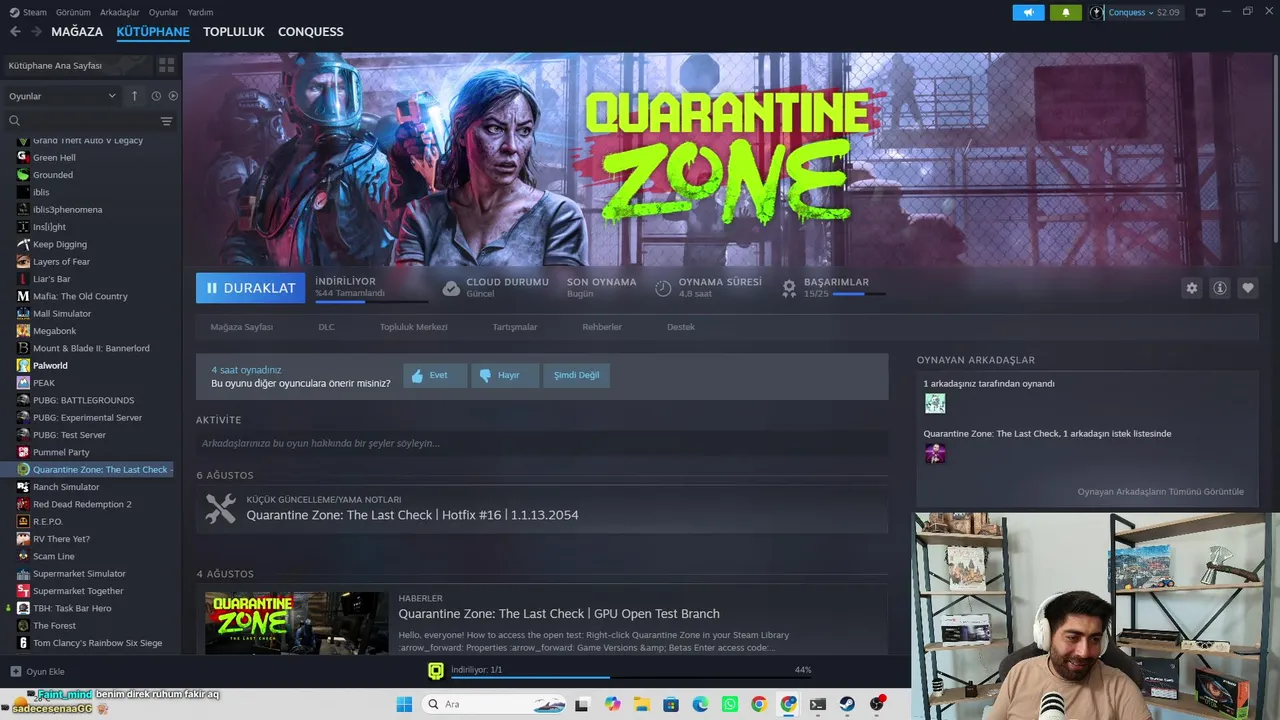Viewport: 1280px width, 720px height.
Task: Open the Görünüm menu
Action: tap(73, 12)
